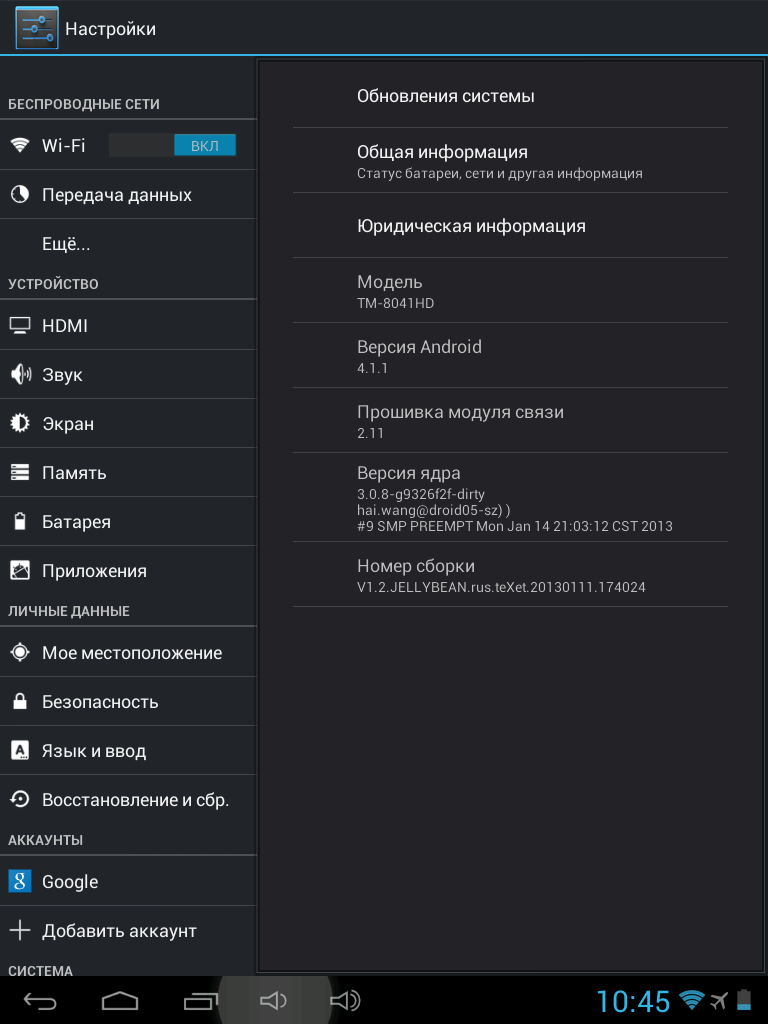Open Передача данных data usage icon
Image resolution: width=768 pixels, height=1024 pixels.
20,194
